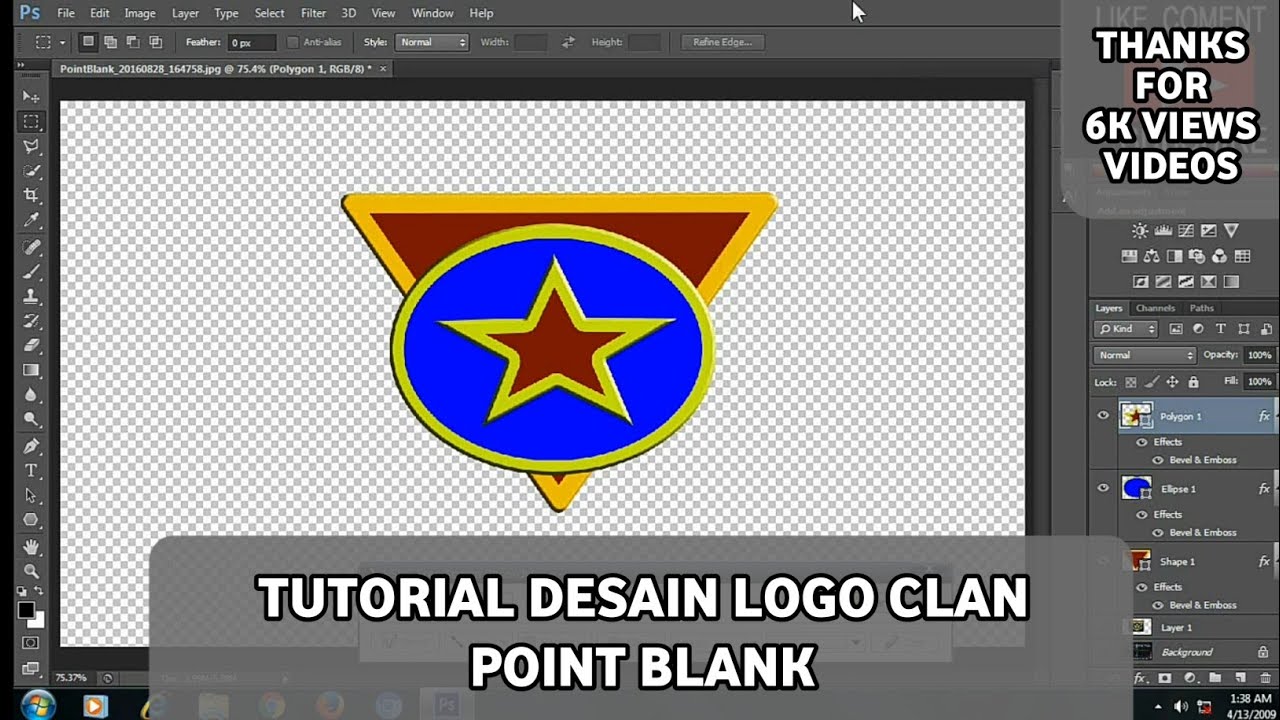The height and width of the screenshot is (720, 1280).
Task: Select the Path Selection tool
Action: pyautogui.click(x=31, y=495)
